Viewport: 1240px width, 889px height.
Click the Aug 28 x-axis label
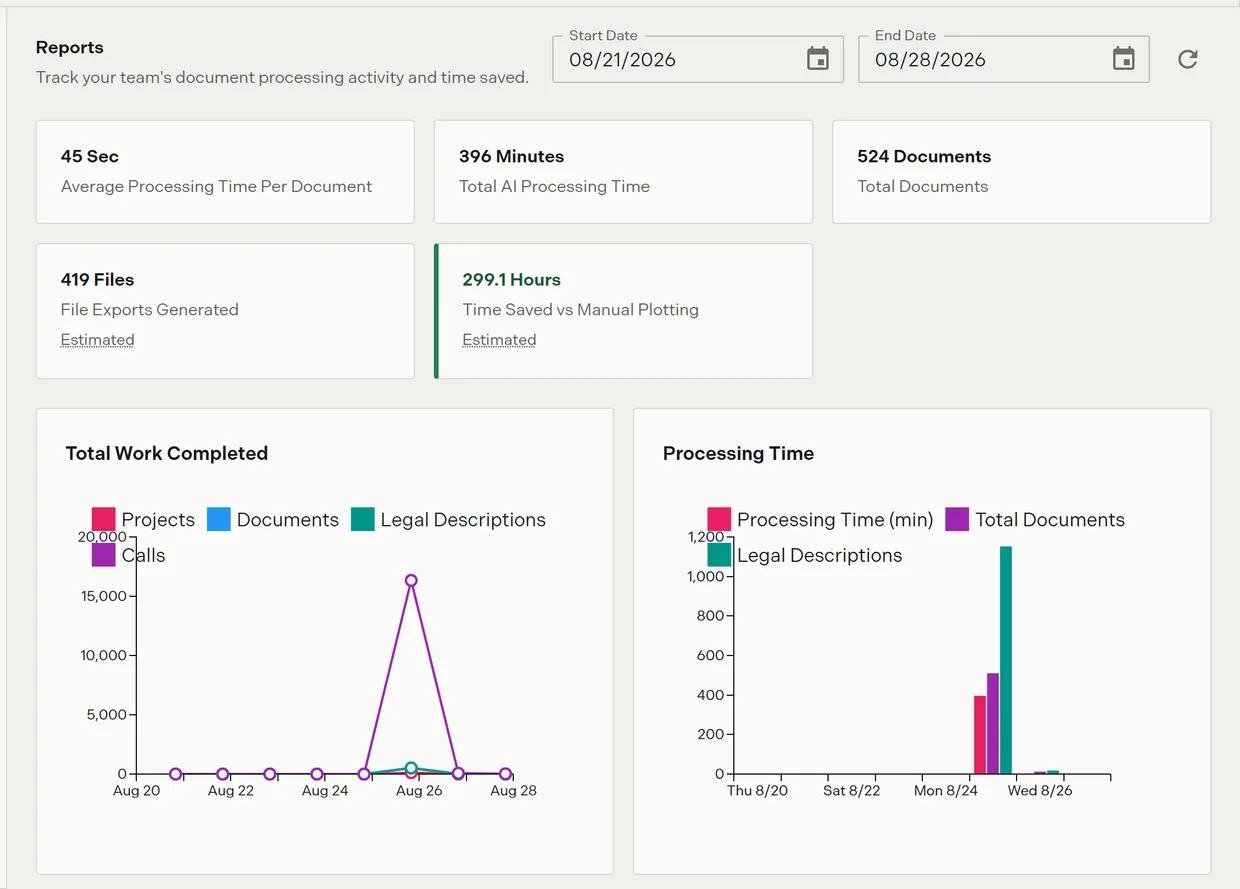[x=513, y=790]
